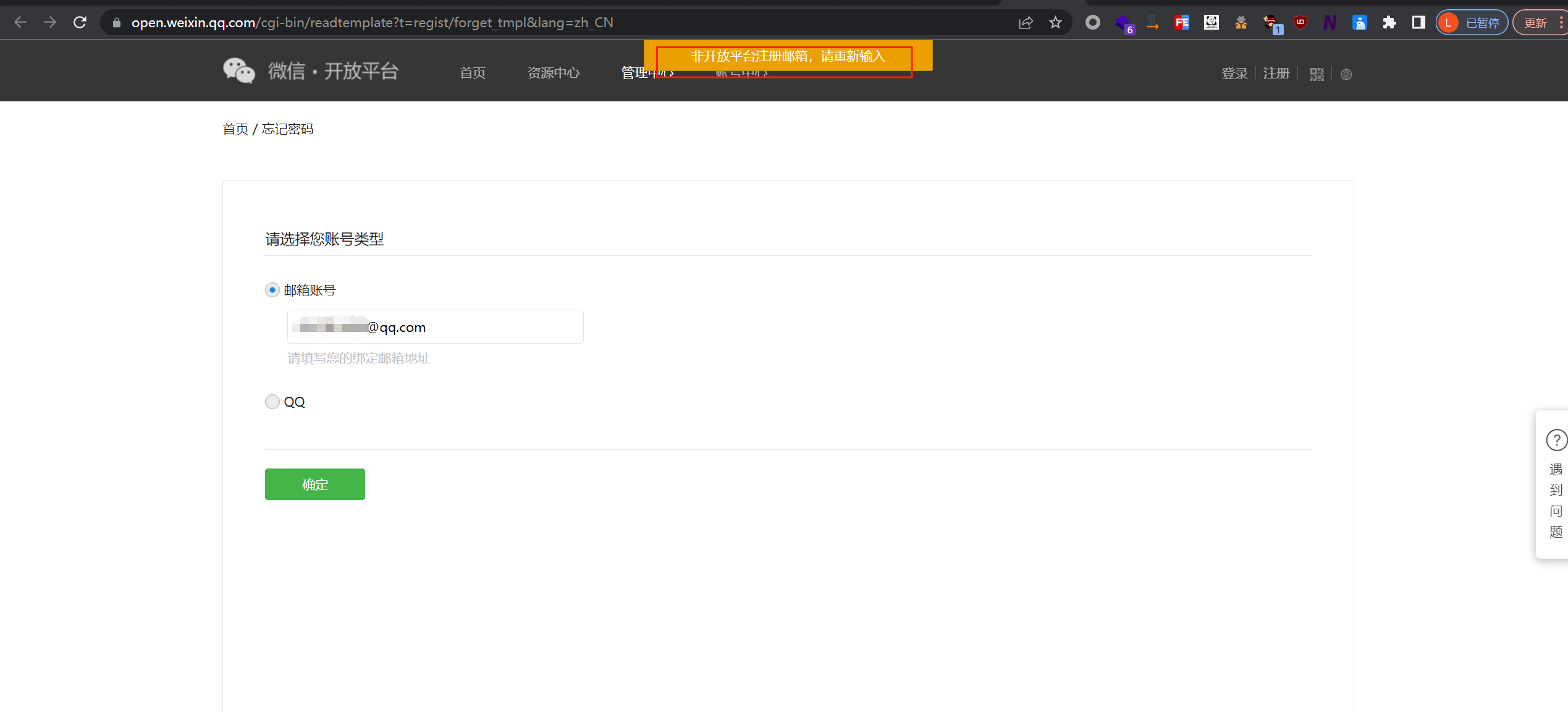Image resolution: width=1568 pixels, height=712 pixels.
Task: Select the 邮箱账号 radio option
Action: (272, 290)
